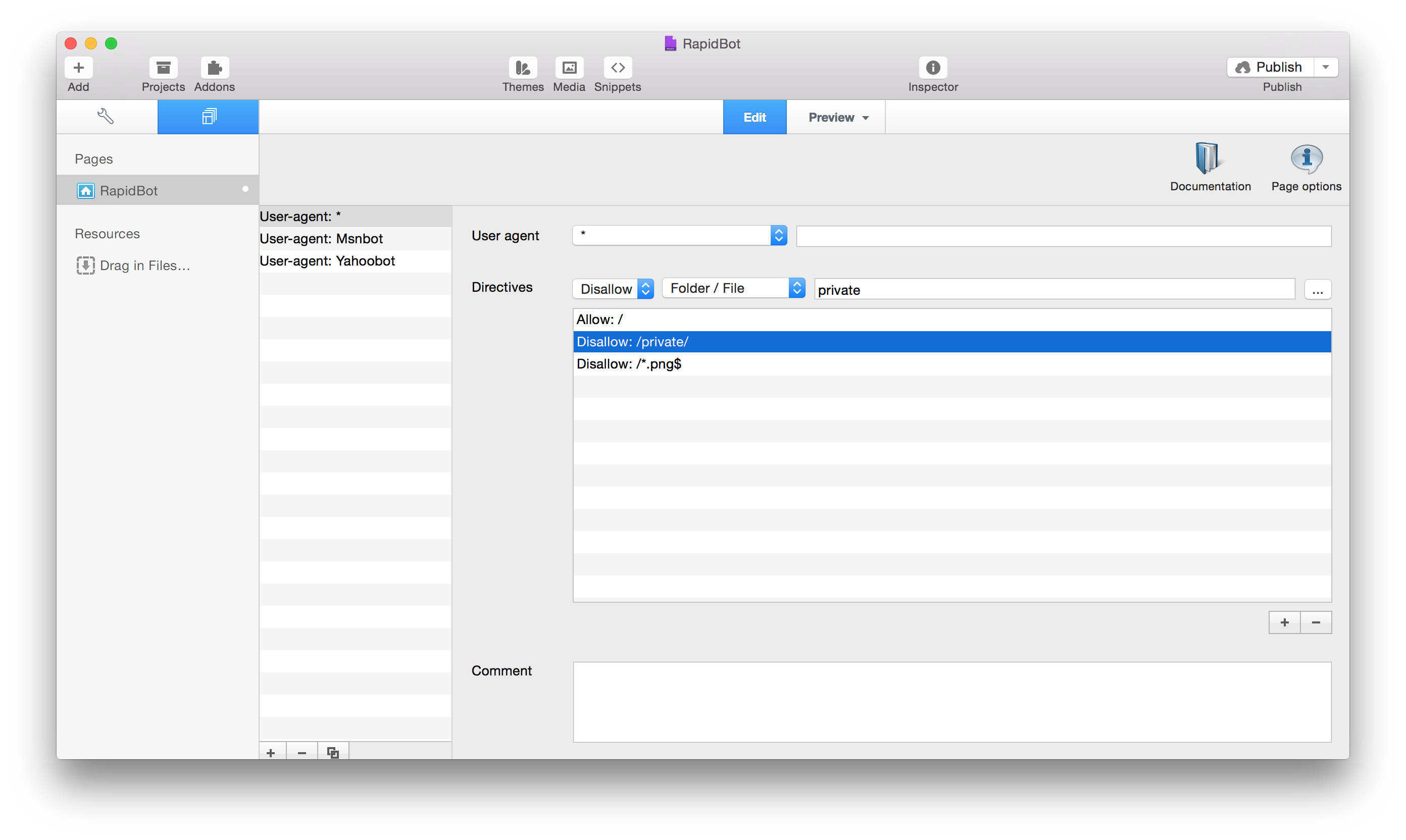Open the Disallow directive dropdown

[x=613, y=289]
